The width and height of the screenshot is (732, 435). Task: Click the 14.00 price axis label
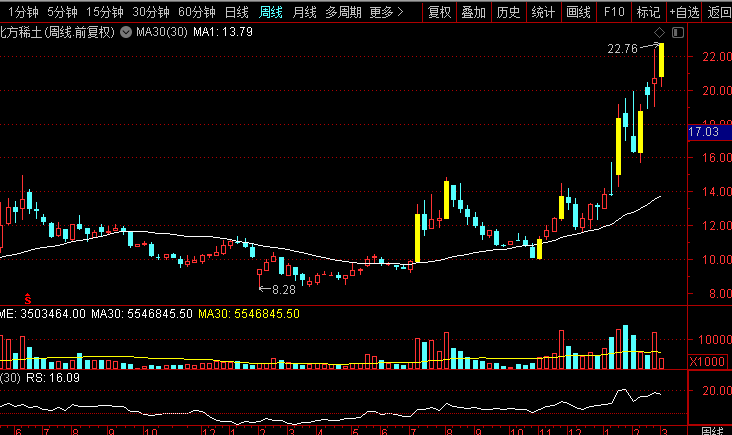pyautogui.click(x=717, y=191)
